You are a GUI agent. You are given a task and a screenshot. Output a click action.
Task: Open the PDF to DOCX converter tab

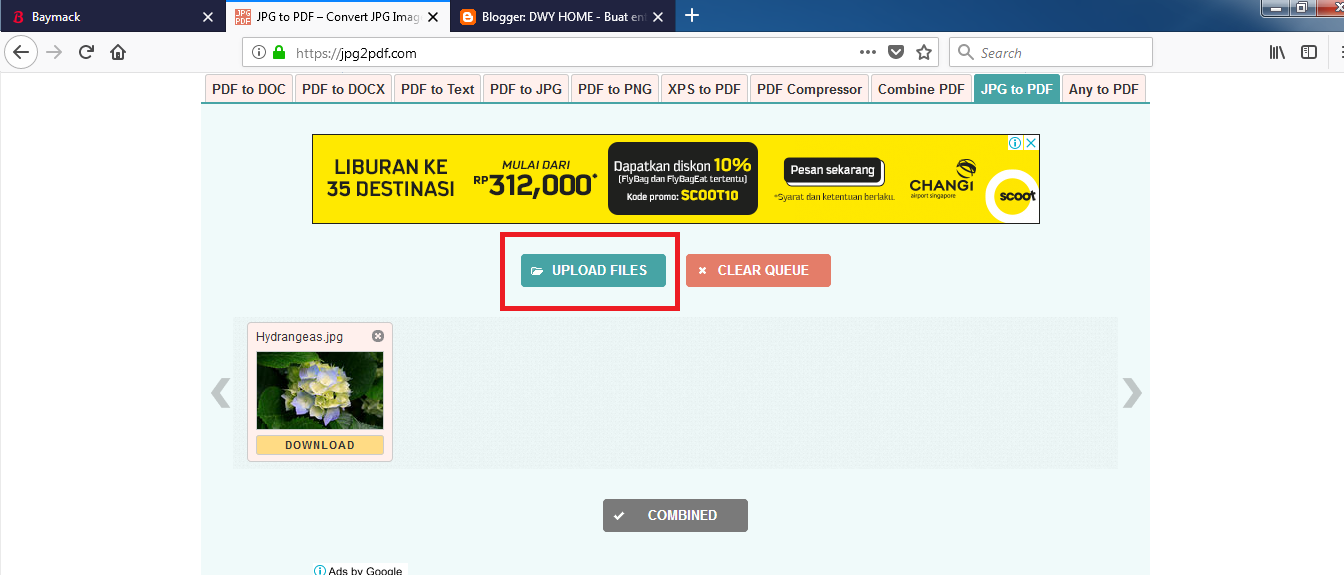pyautogui.click(x=343, y=89)
